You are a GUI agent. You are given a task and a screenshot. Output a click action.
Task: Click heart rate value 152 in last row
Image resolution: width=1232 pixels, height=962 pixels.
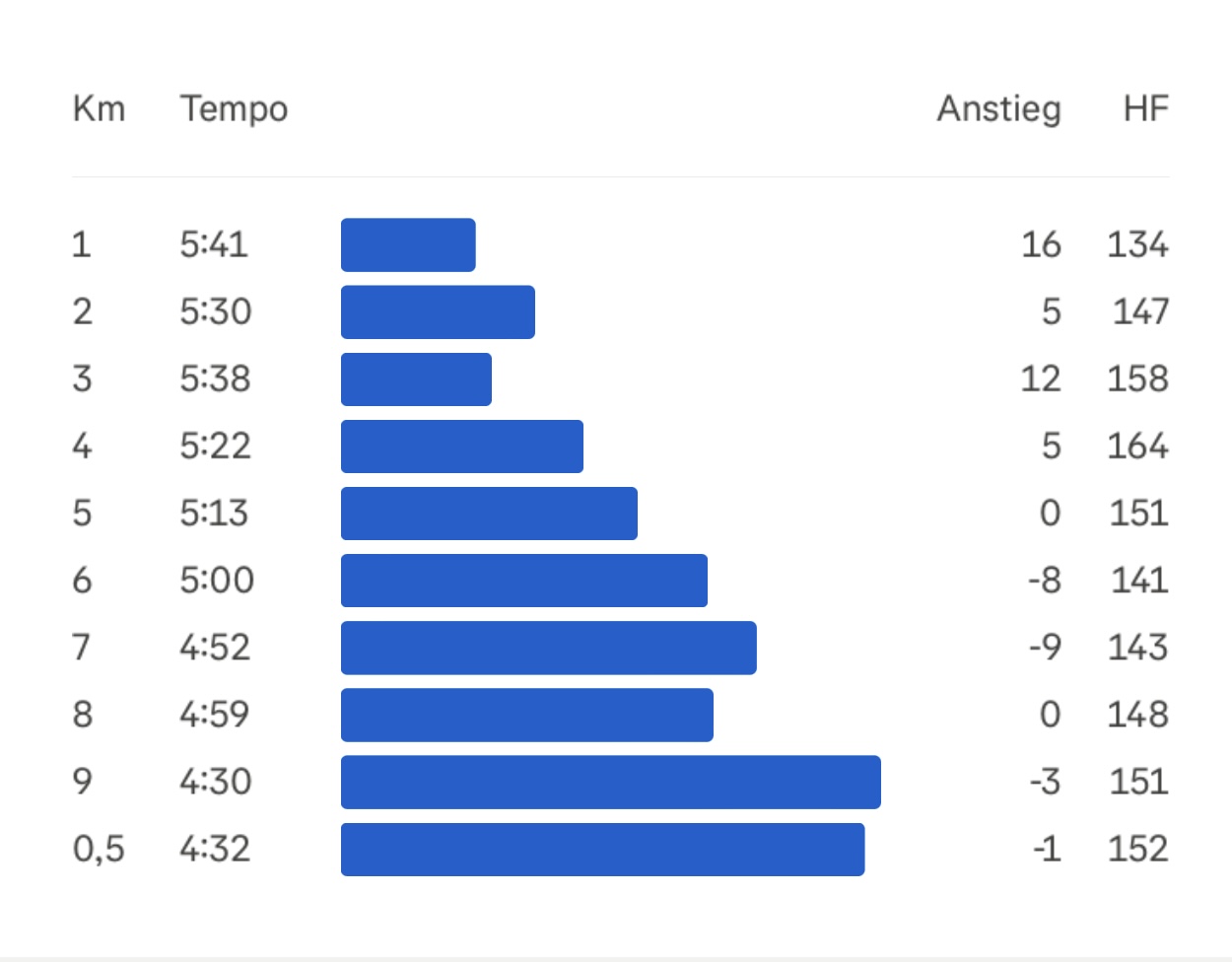[1137, 848]
